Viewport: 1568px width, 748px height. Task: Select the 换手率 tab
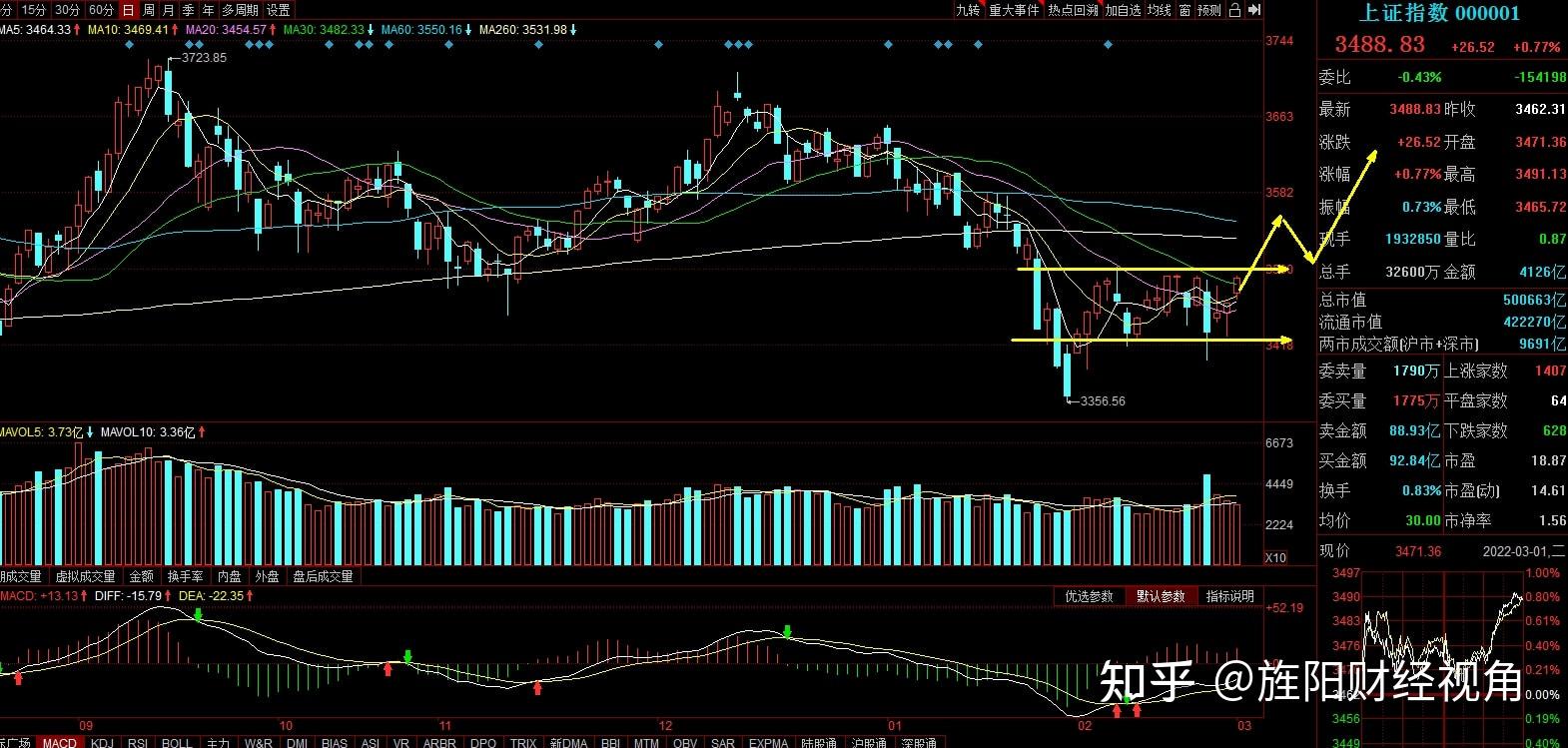point(185,576)
